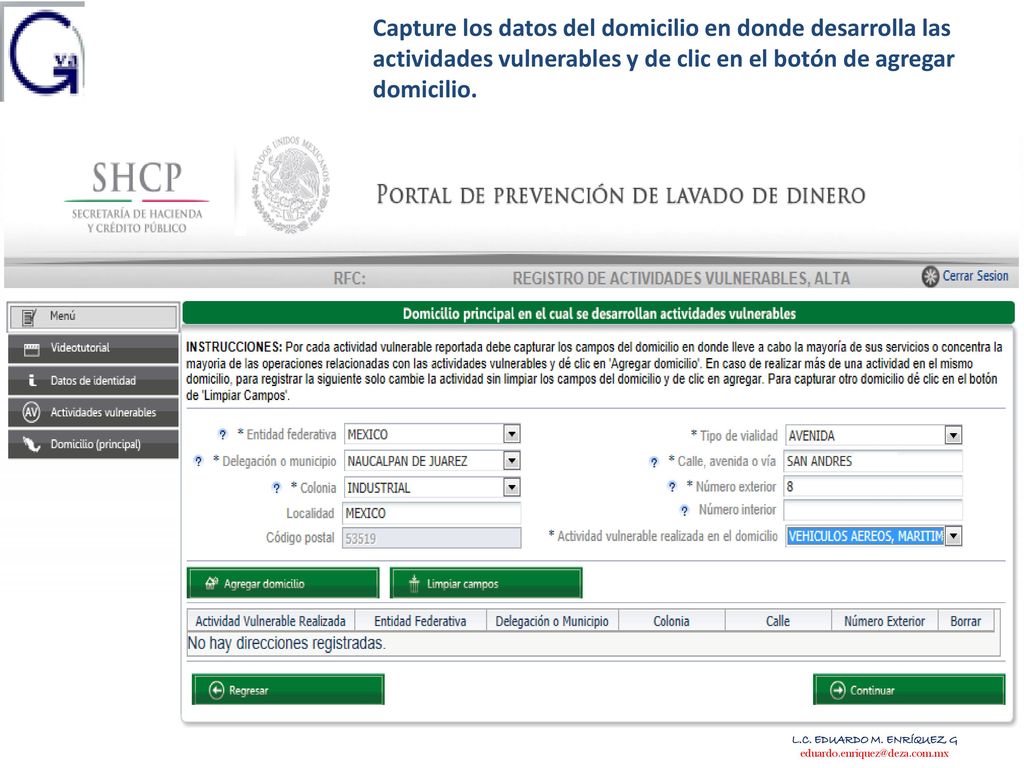Click the G V.1 logo at top
1024x768 pixels.
pyautogui.click(x=44, y=52)
